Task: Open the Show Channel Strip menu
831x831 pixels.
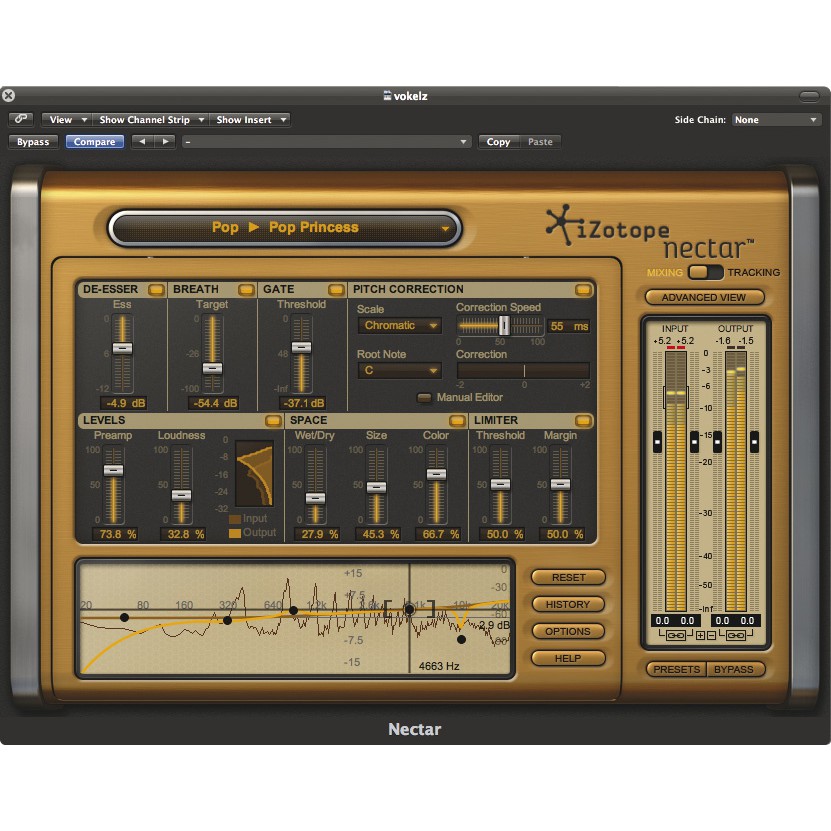Action: tap(151, 120)
